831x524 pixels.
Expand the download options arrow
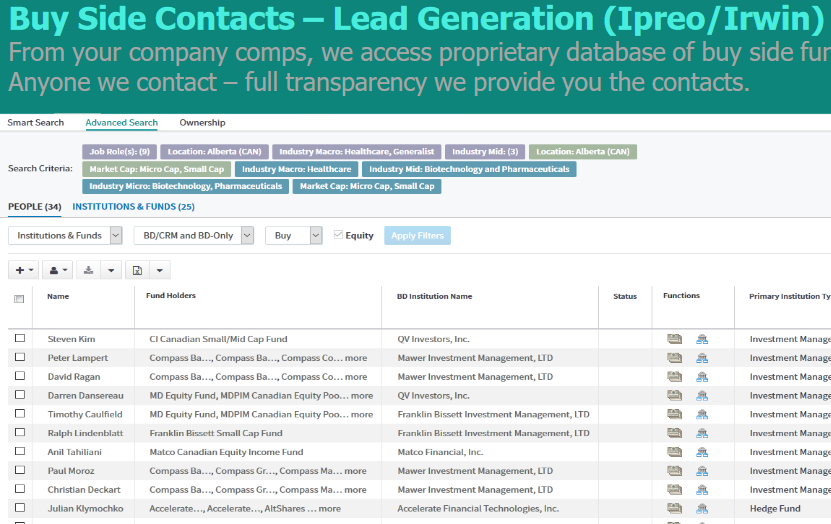coord(111,270)
